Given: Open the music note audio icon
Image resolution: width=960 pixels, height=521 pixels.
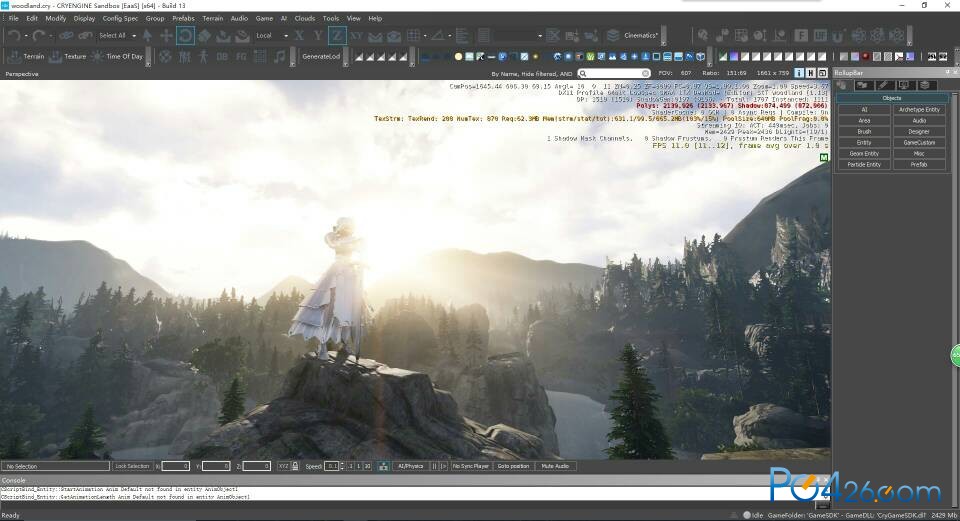Looking at the screenshot, I should click(280, 56).
